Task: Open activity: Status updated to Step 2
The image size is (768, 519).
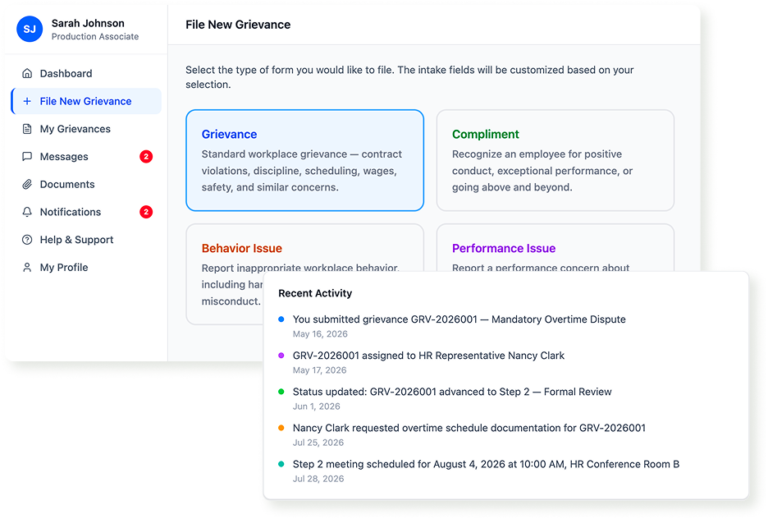Action: [x=452, y=392]
